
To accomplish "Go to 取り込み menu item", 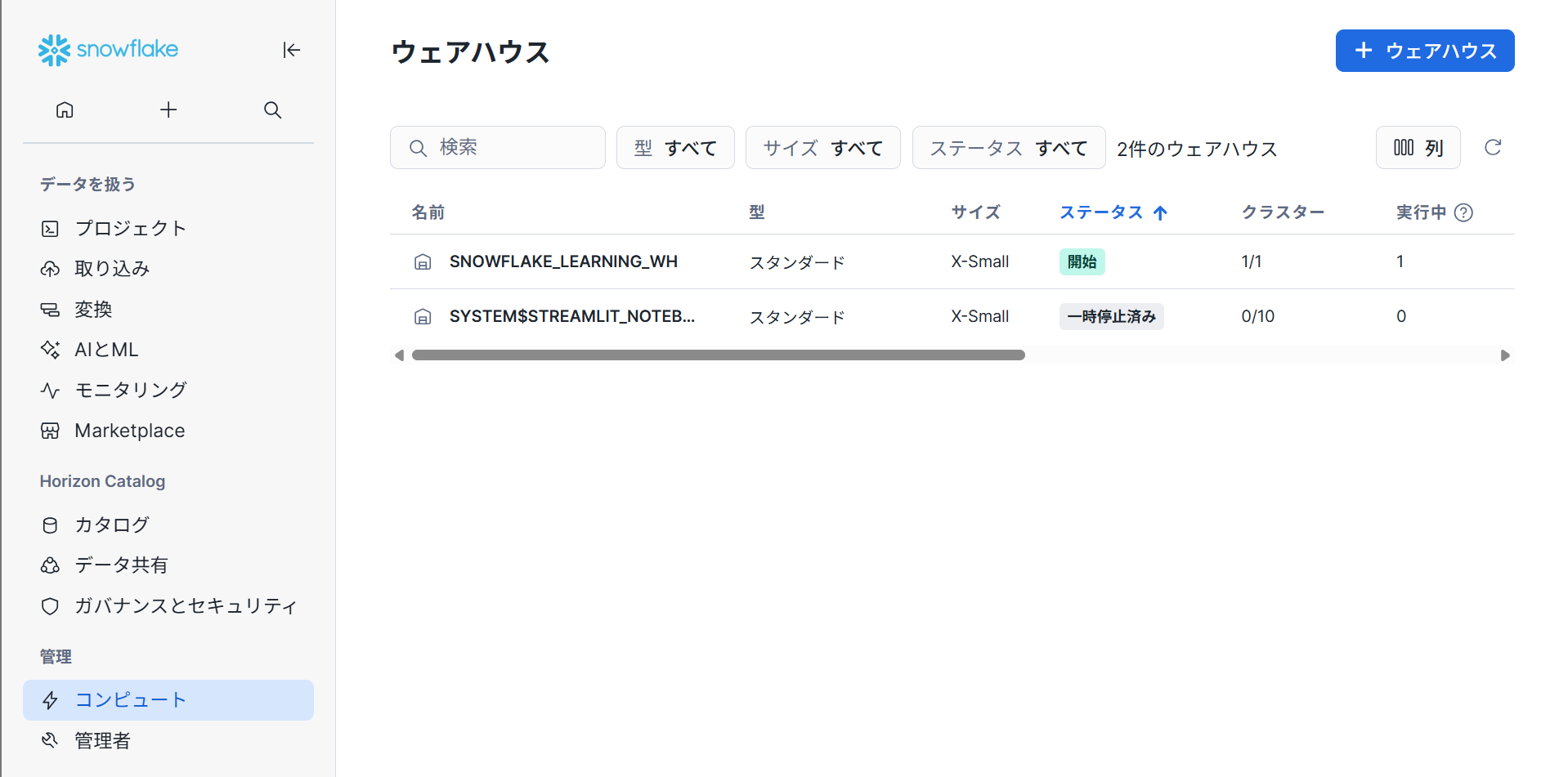I will tap(168, 269).
